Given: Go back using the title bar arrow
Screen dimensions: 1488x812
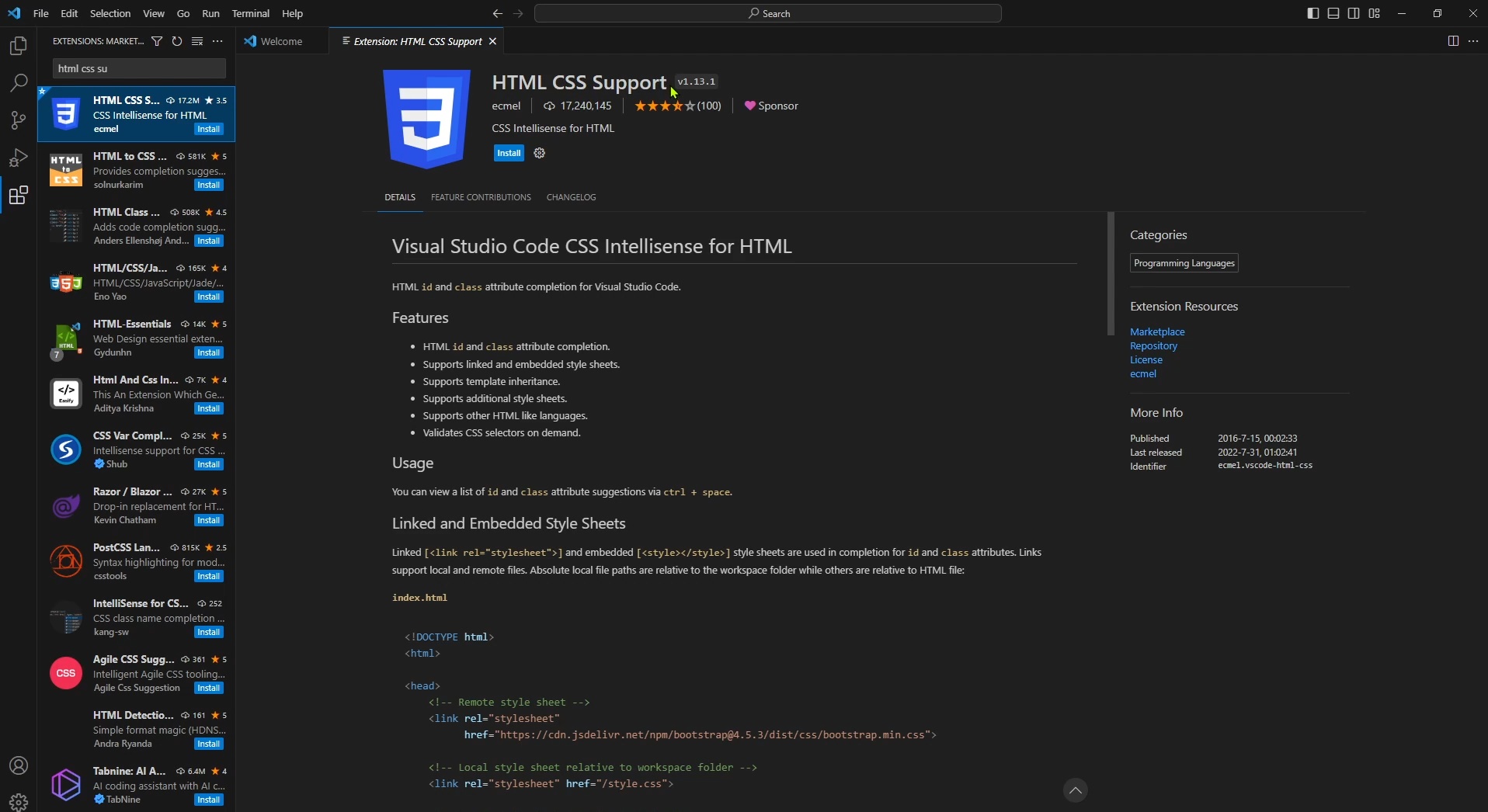Looking at the screenshot, I should (497, 13).
